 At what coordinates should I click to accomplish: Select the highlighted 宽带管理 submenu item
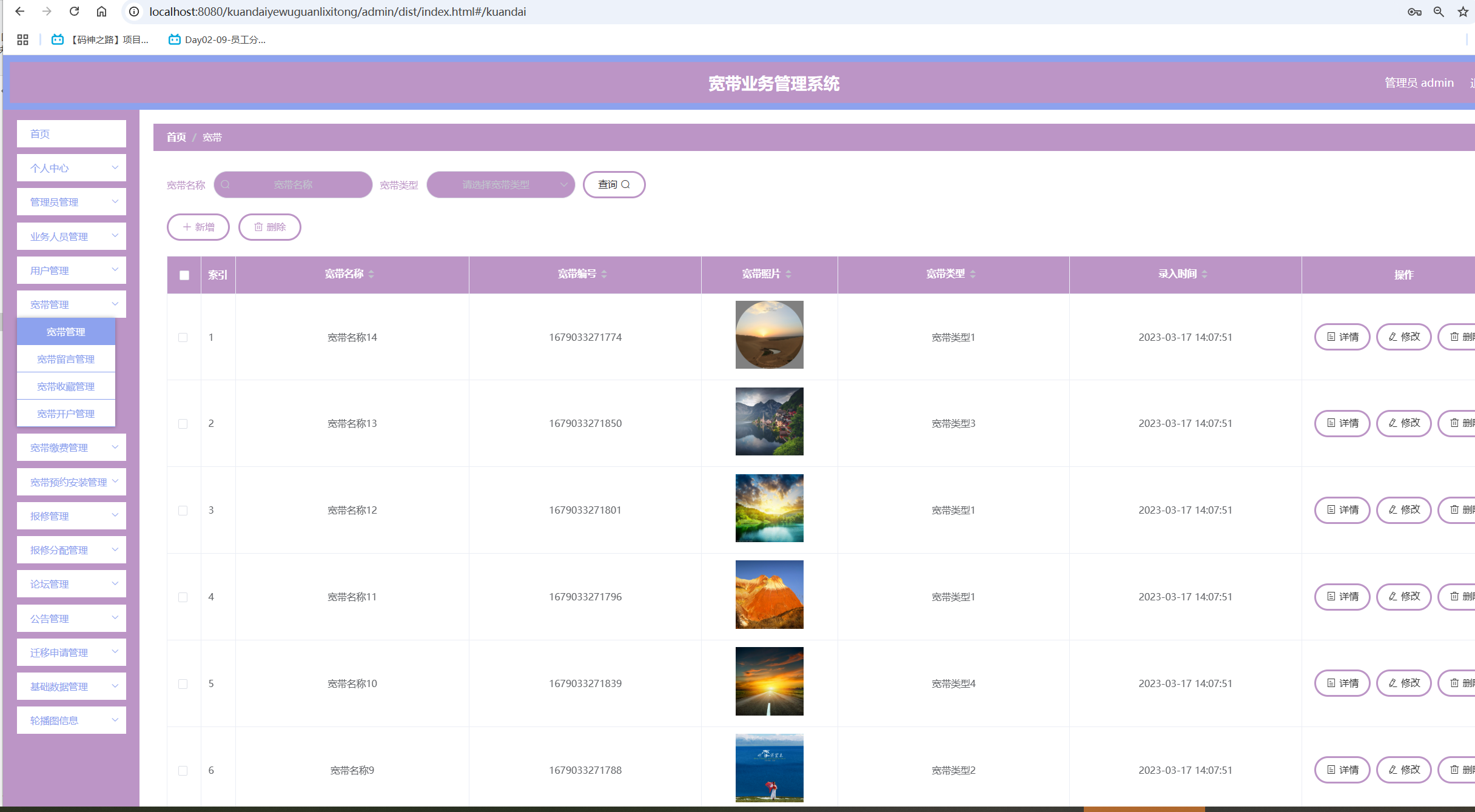(x=66, y=332)
